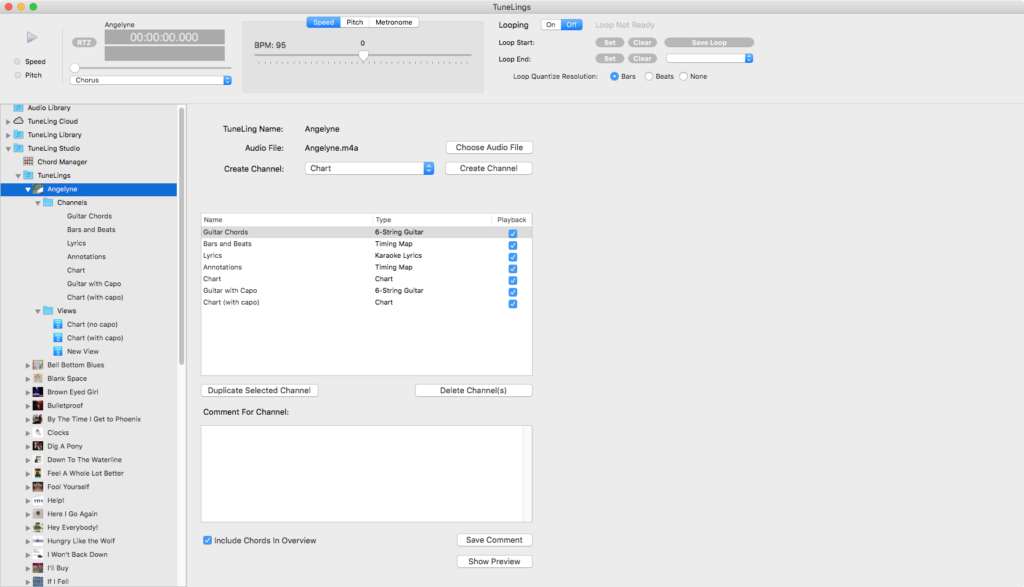The image size is (1024, 587).
Task: Click the Help! album thumbnail
Action: (x=38, y=500)
